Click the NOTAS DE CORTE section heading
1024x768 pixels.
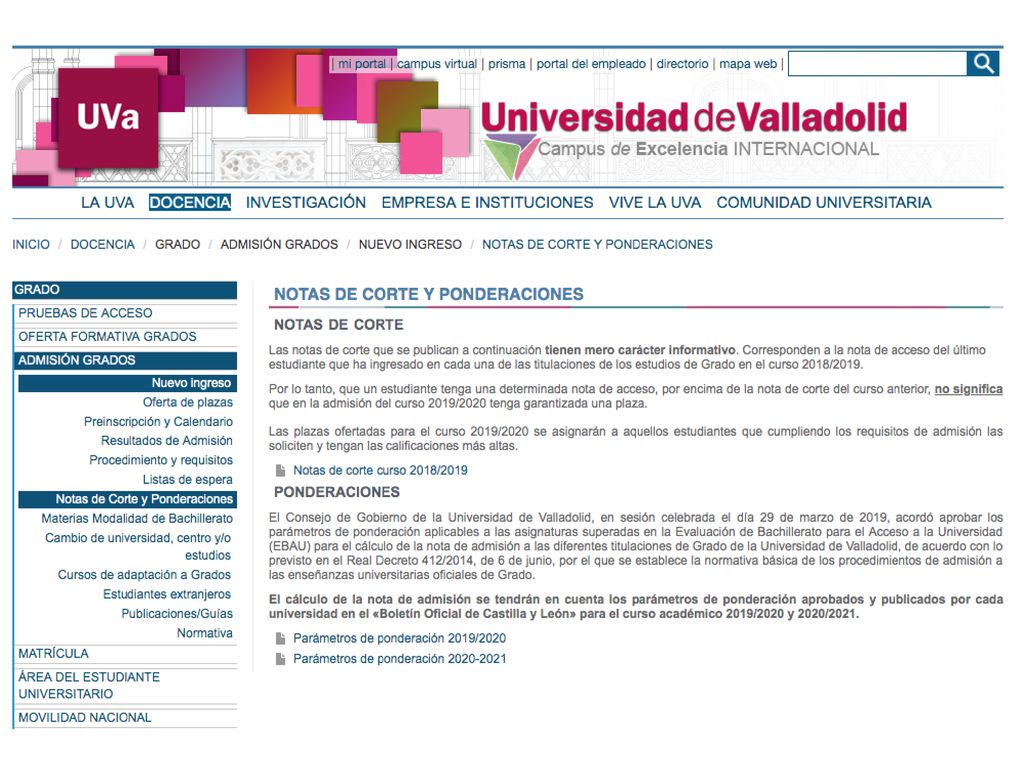point(338,325)
